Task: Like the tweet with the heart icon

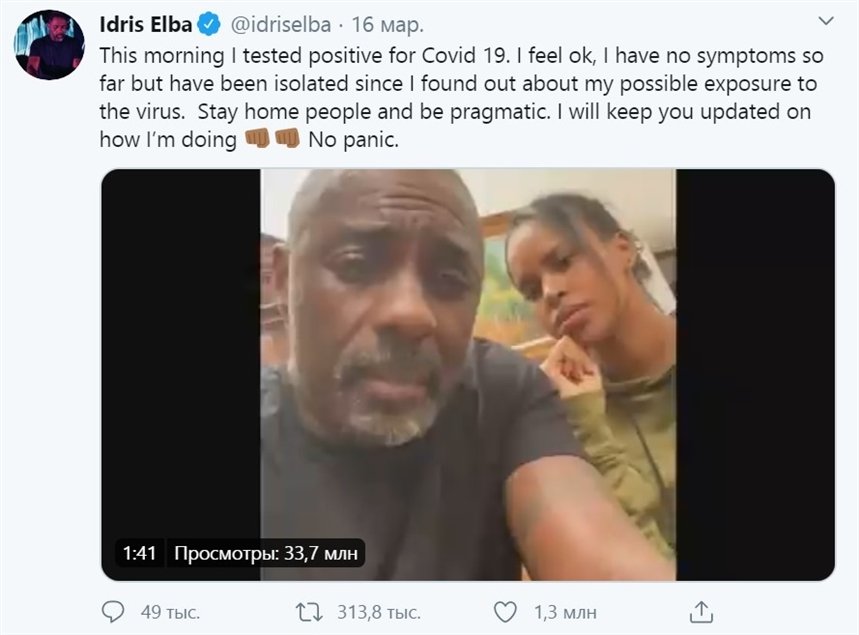Action: click(x=507, y=610)
